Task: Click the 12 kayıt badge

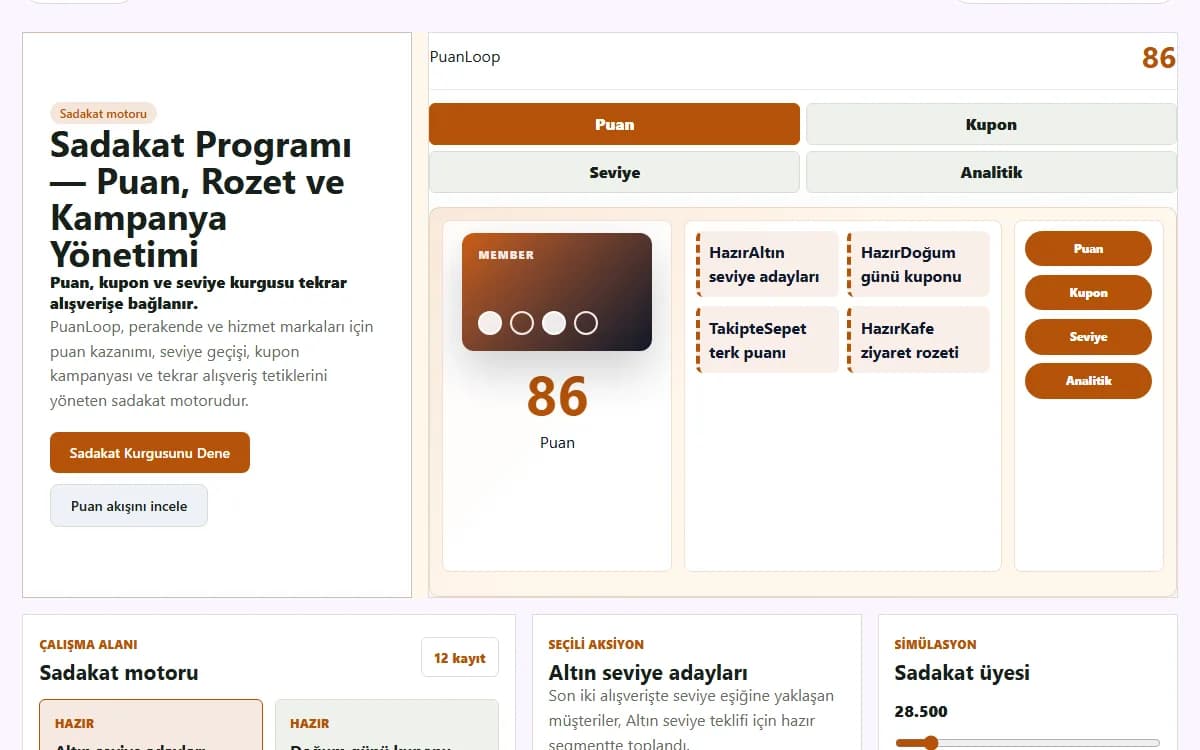Action: click(460, 658)
